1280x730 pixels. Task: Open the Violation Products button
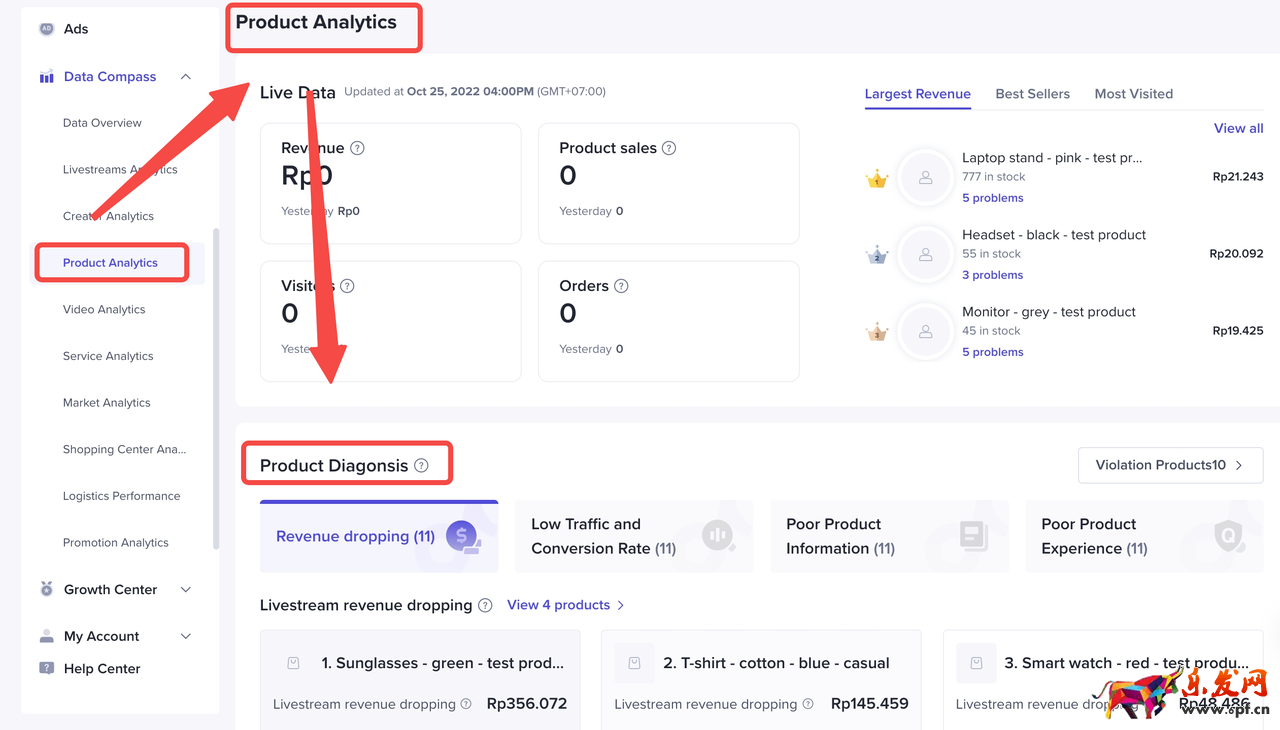(1169, 465)
